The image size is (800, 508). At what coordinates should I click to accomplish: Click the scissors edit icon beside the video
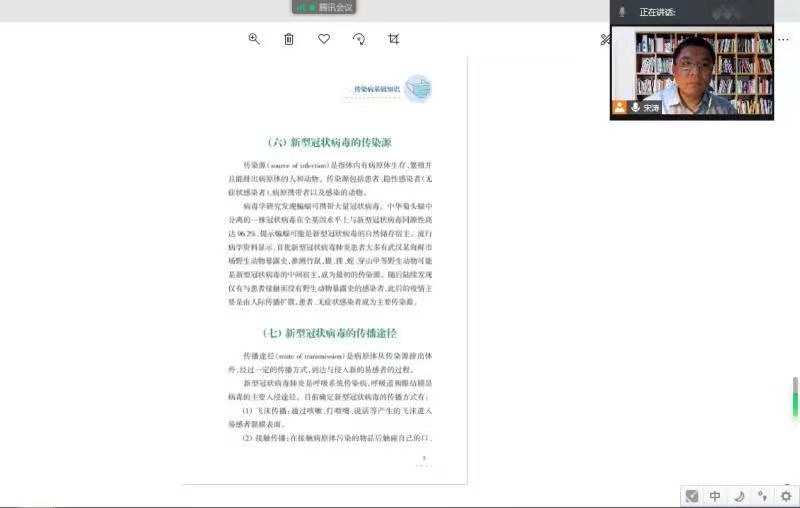(606, 40)
